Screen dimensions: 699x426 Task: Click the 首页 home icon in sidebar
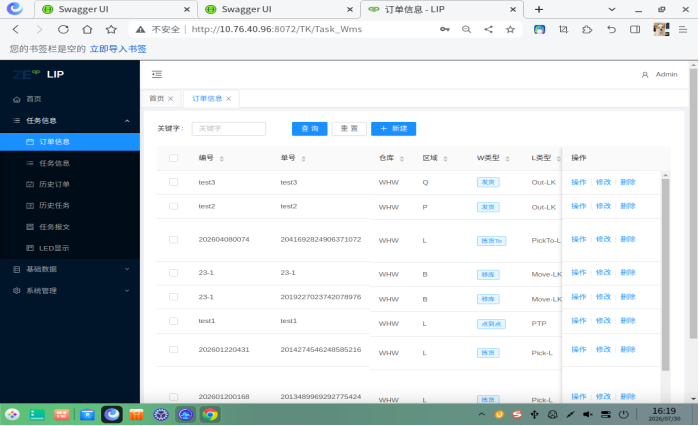pos(16,99)
